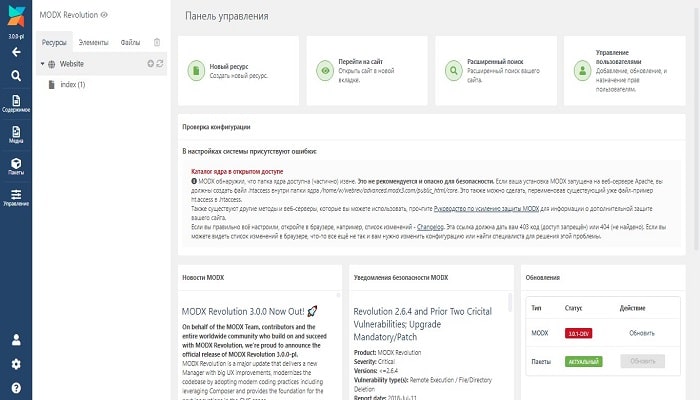Open the Содержимое menu in sidebar
The width and height of the screenshot is (700, 400).
tap(16, 104)
